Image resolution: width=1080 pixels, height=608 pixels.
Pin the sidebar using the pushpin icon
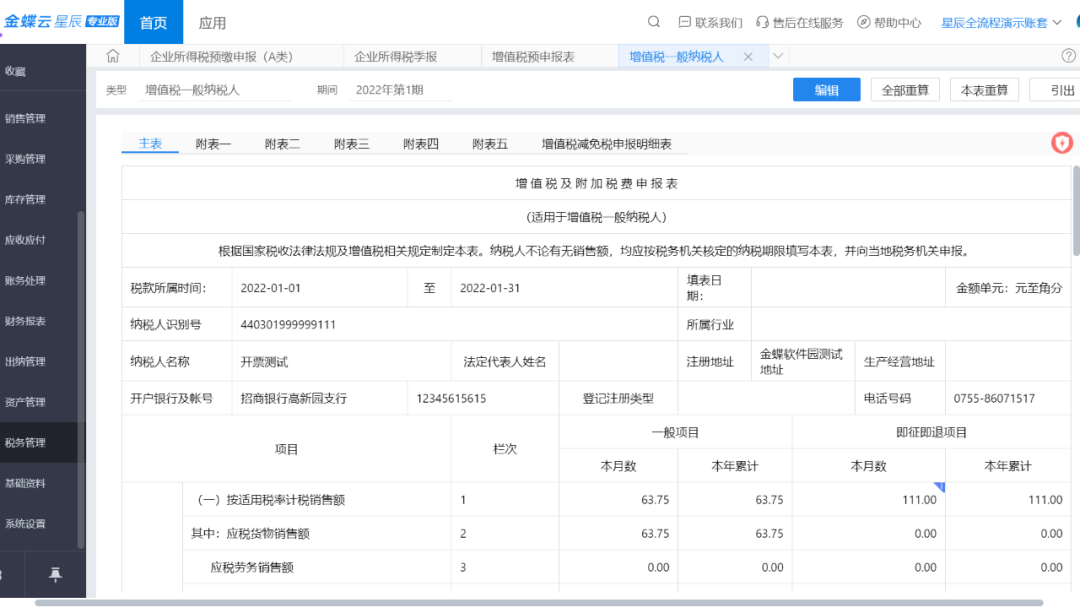[x=55, y=573]
